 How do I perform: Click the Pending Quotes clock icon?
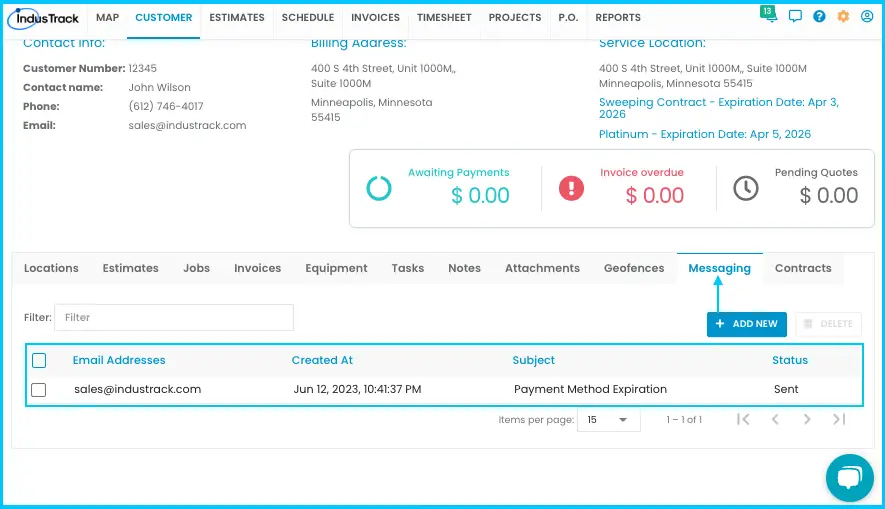pyautogui.click(x=746, y=188)
